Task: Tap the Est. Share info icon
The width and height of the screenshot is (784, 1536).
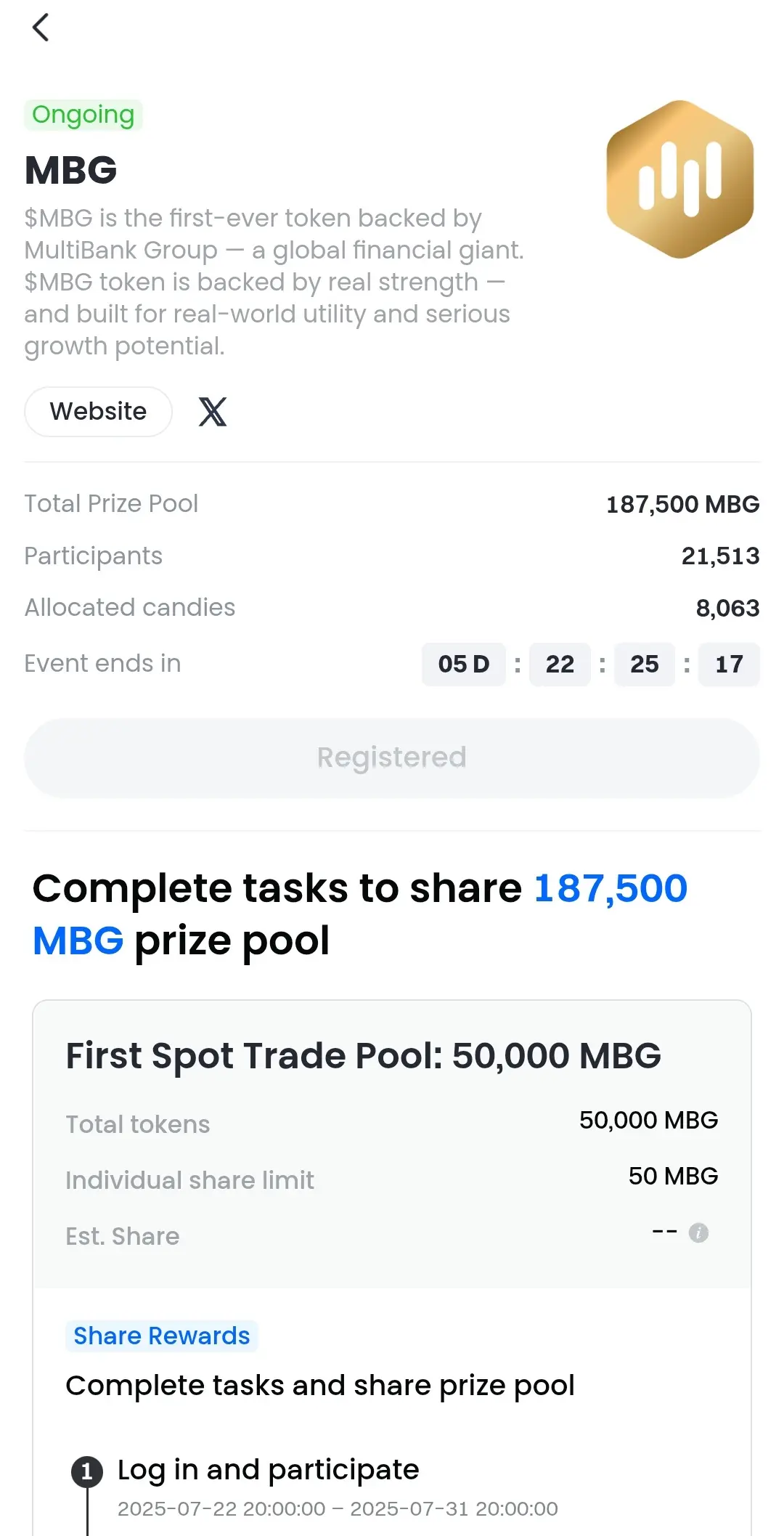Action: coord(698,1232)
